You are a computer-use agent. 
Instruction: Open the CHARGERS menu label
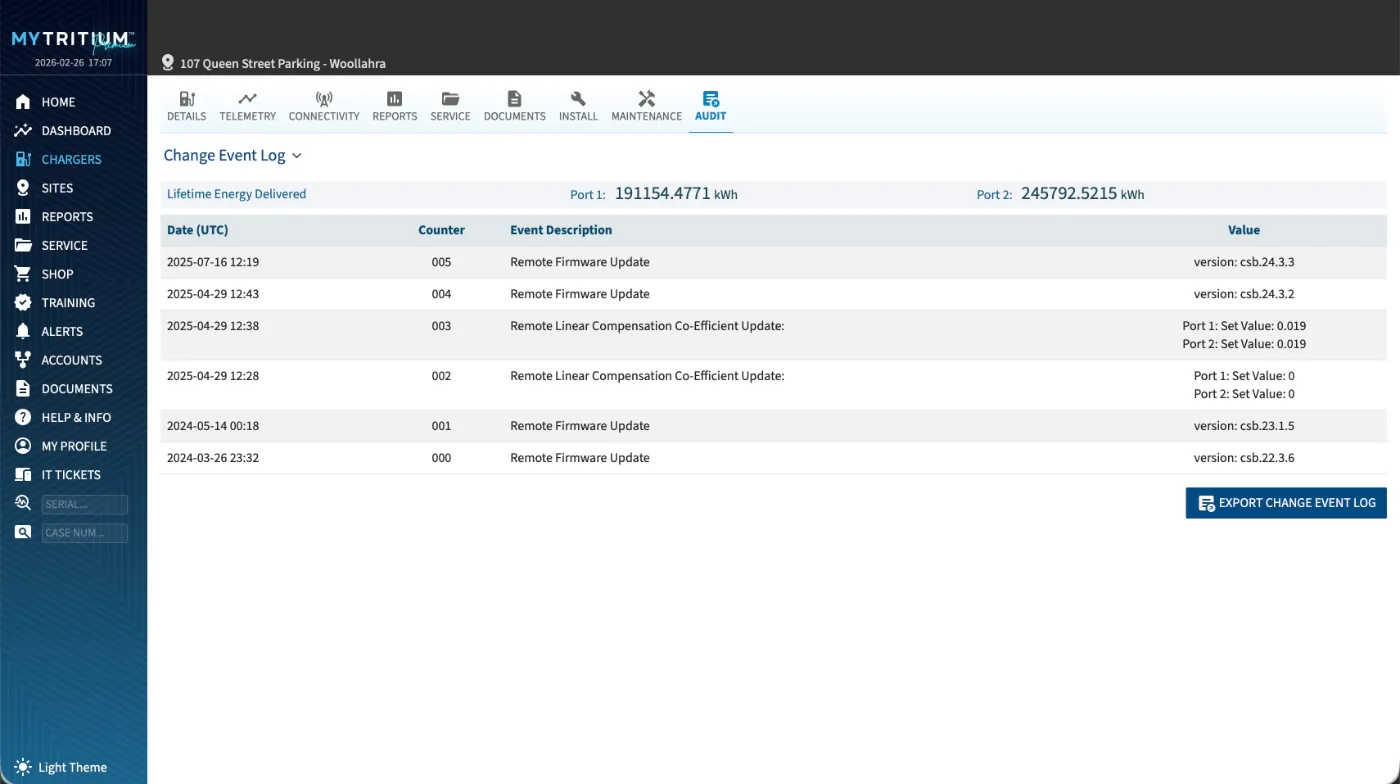click(71, 160)
